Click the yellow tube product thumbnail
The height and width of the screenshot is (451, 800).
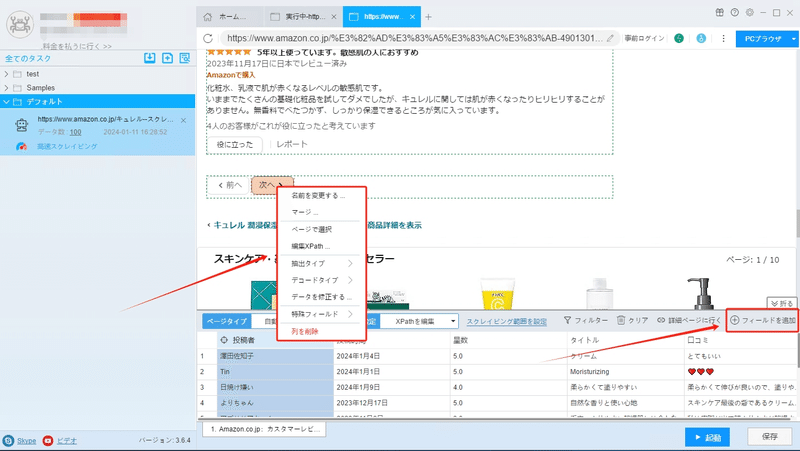coord(497,295)
